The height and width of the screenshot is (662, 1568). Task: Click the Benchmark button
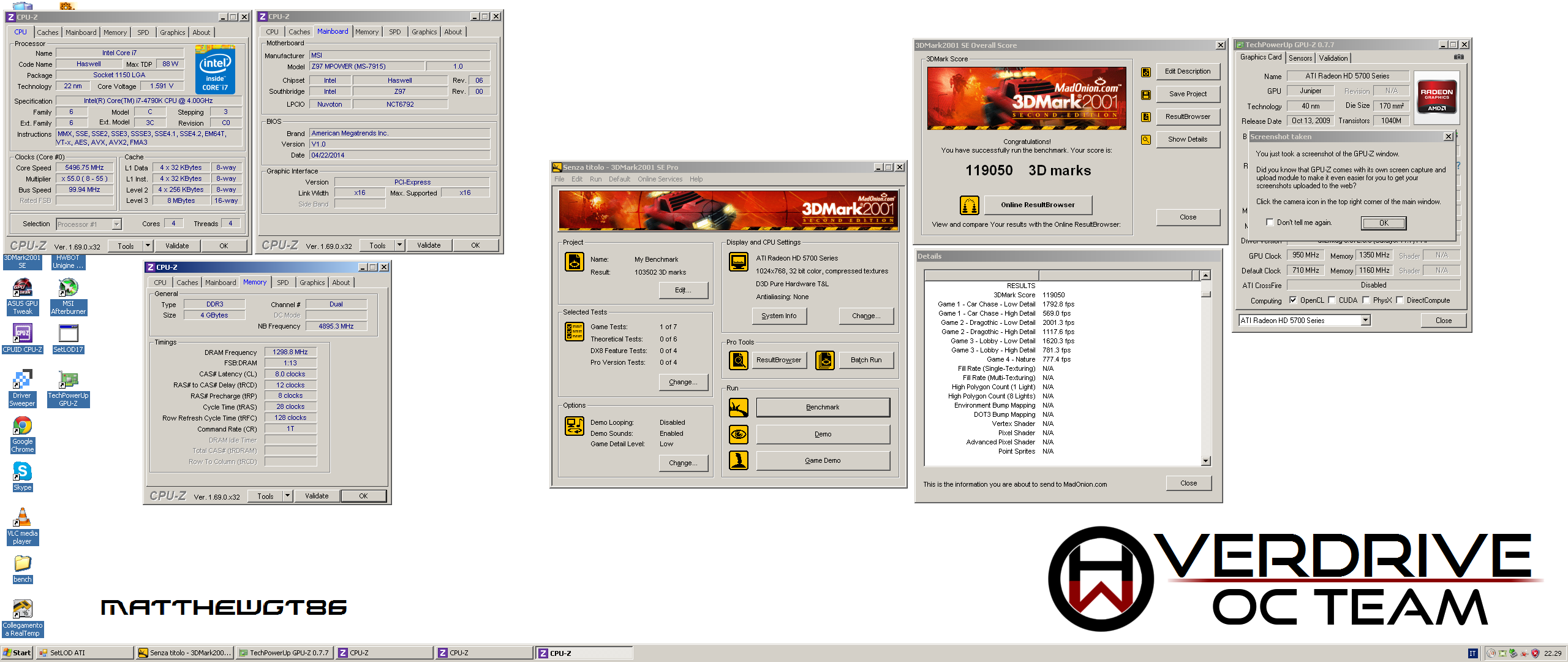823,407
